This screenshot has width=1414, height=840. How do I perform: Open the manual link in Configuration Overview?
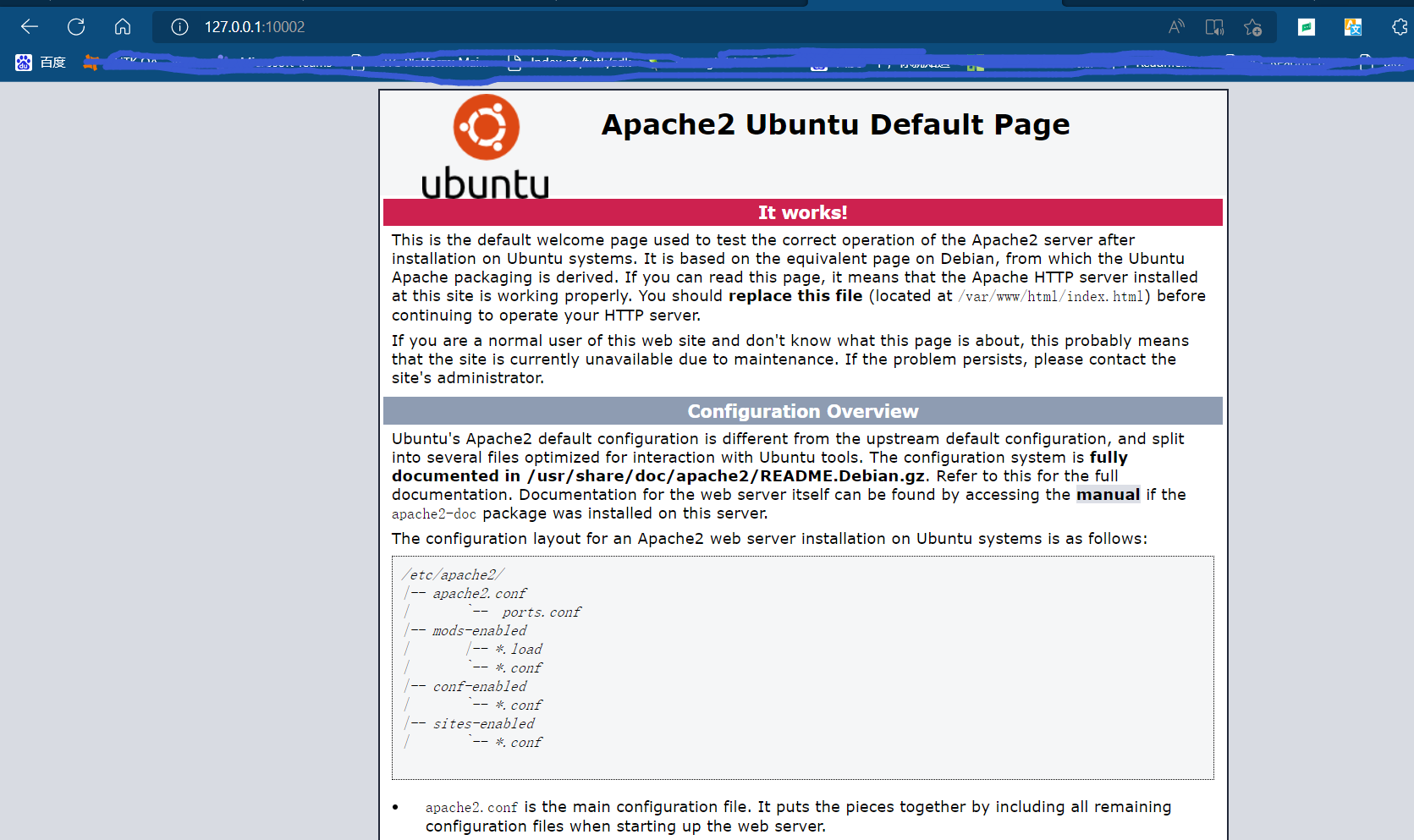[1108, 495]
